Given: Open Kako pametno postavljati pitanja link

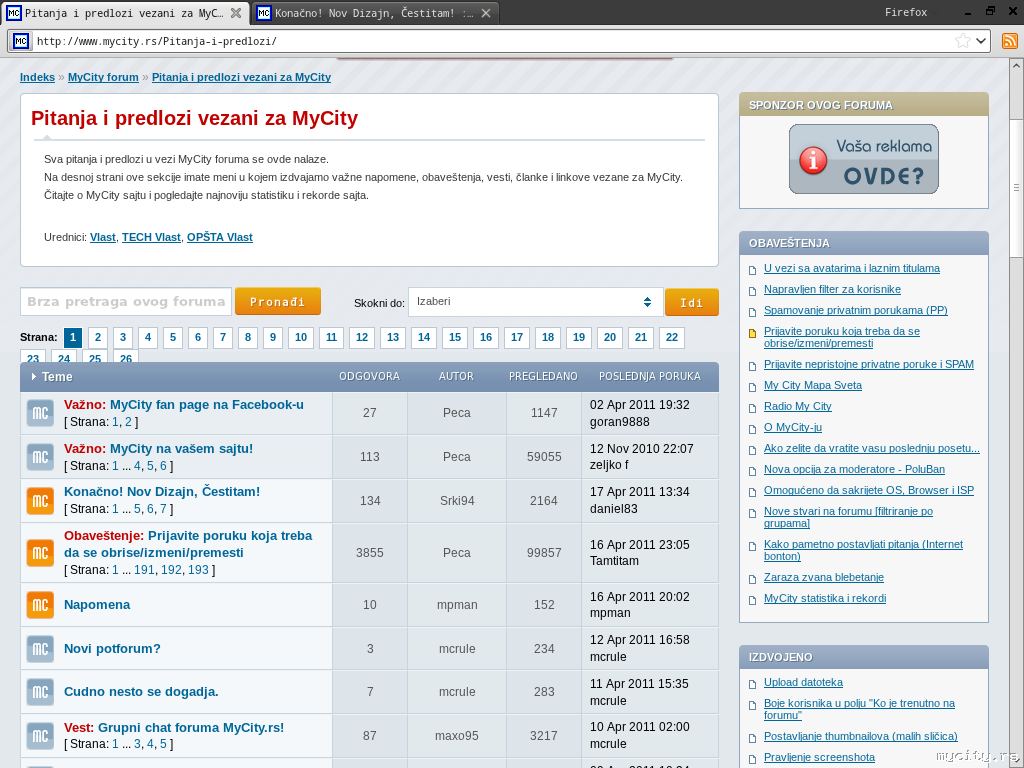Looking at the screenshot, I should coord(863,550).
